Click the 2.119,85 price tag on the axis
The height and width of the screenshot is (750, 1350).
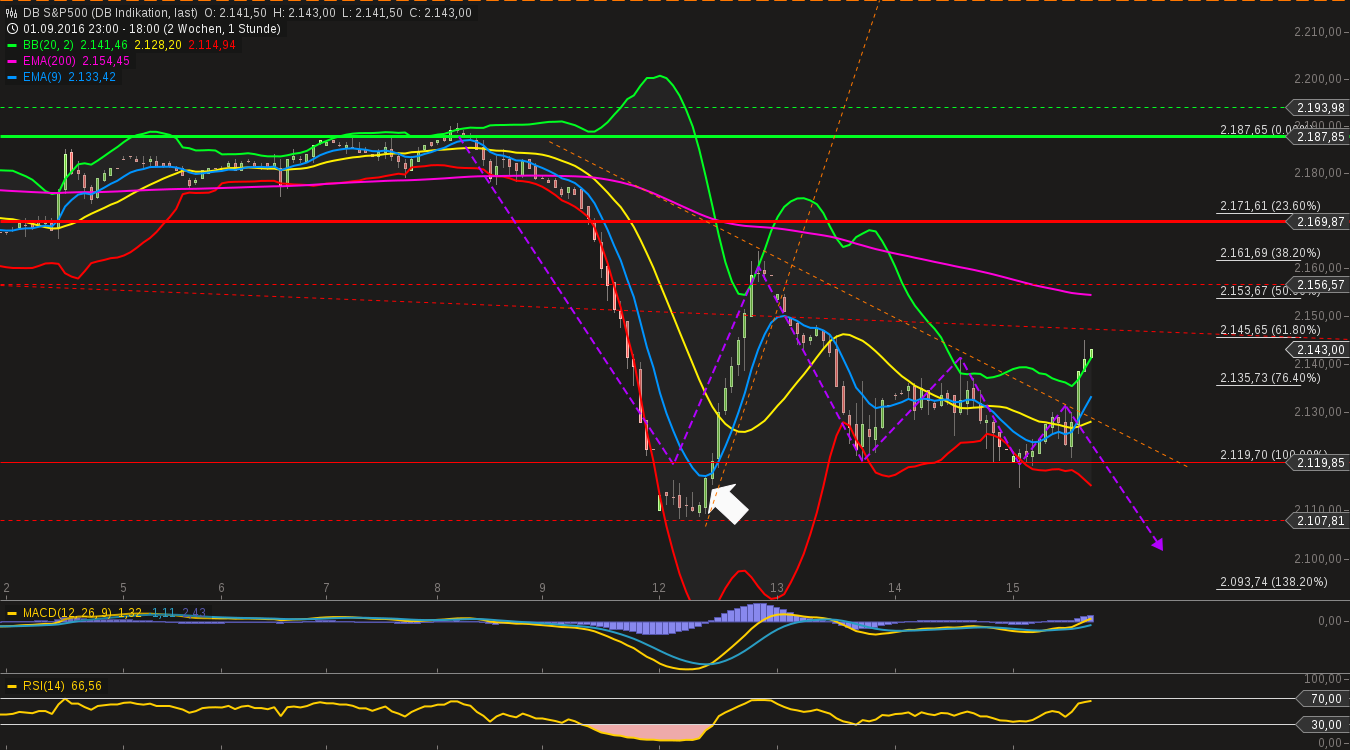[1315, 463]
